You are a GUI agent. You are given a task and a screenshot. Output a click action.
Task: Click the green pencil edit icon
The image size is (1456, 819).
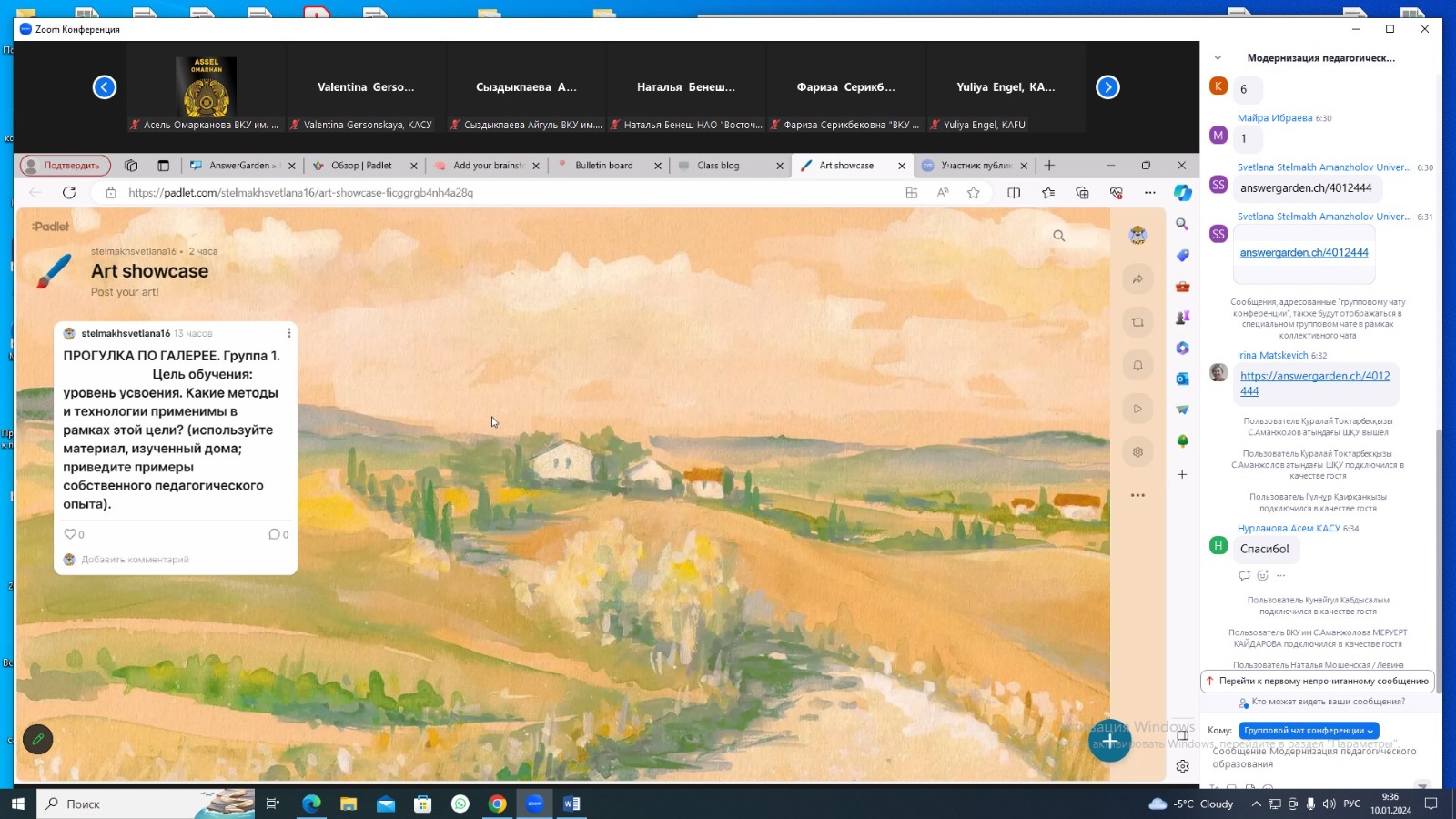click(x=38, y=740)
